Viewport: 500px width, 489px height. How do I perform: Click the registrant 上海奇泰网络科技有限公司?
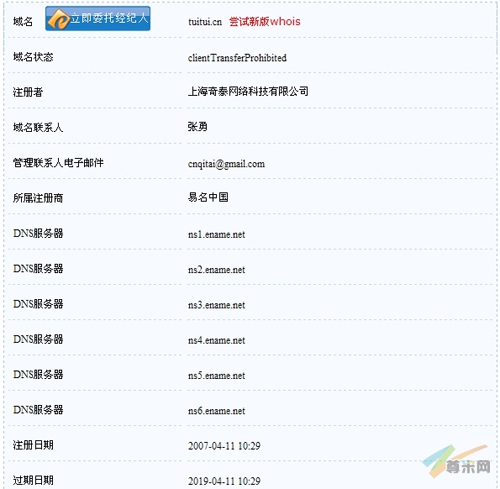click(248, 91)
